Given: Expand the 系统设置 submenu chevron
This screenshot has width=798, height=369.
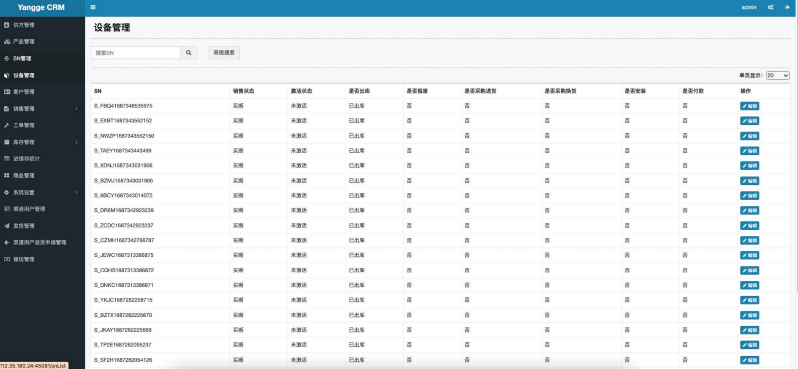Looking at the screenshot, I should (77, 192).
